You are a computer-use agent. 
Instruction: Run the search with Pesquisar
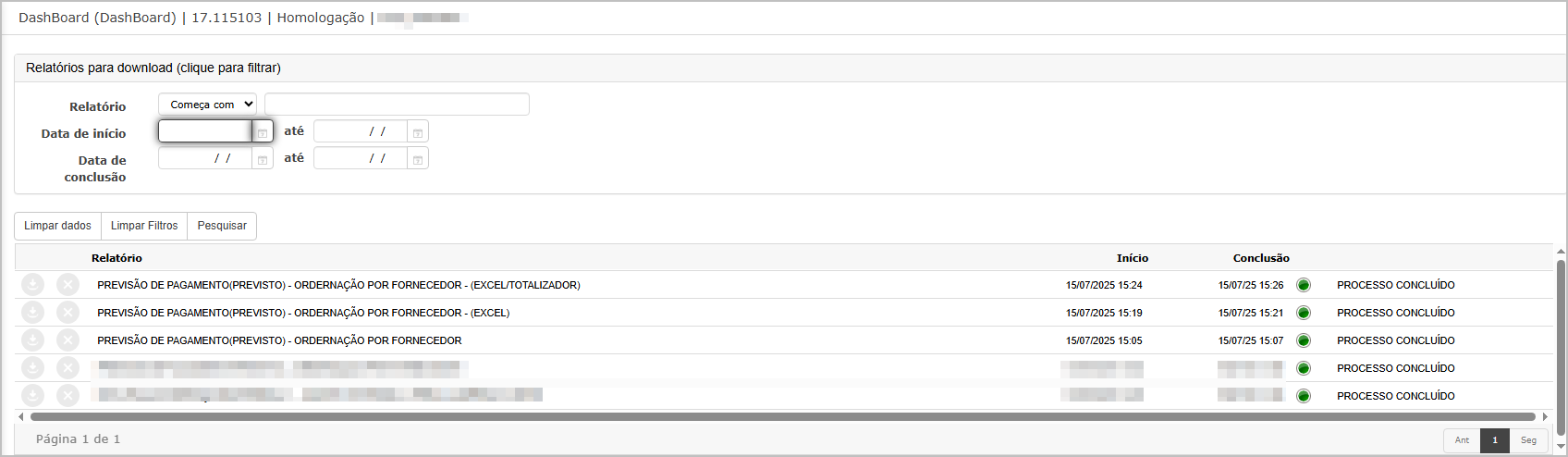click(x=222, y=226)
